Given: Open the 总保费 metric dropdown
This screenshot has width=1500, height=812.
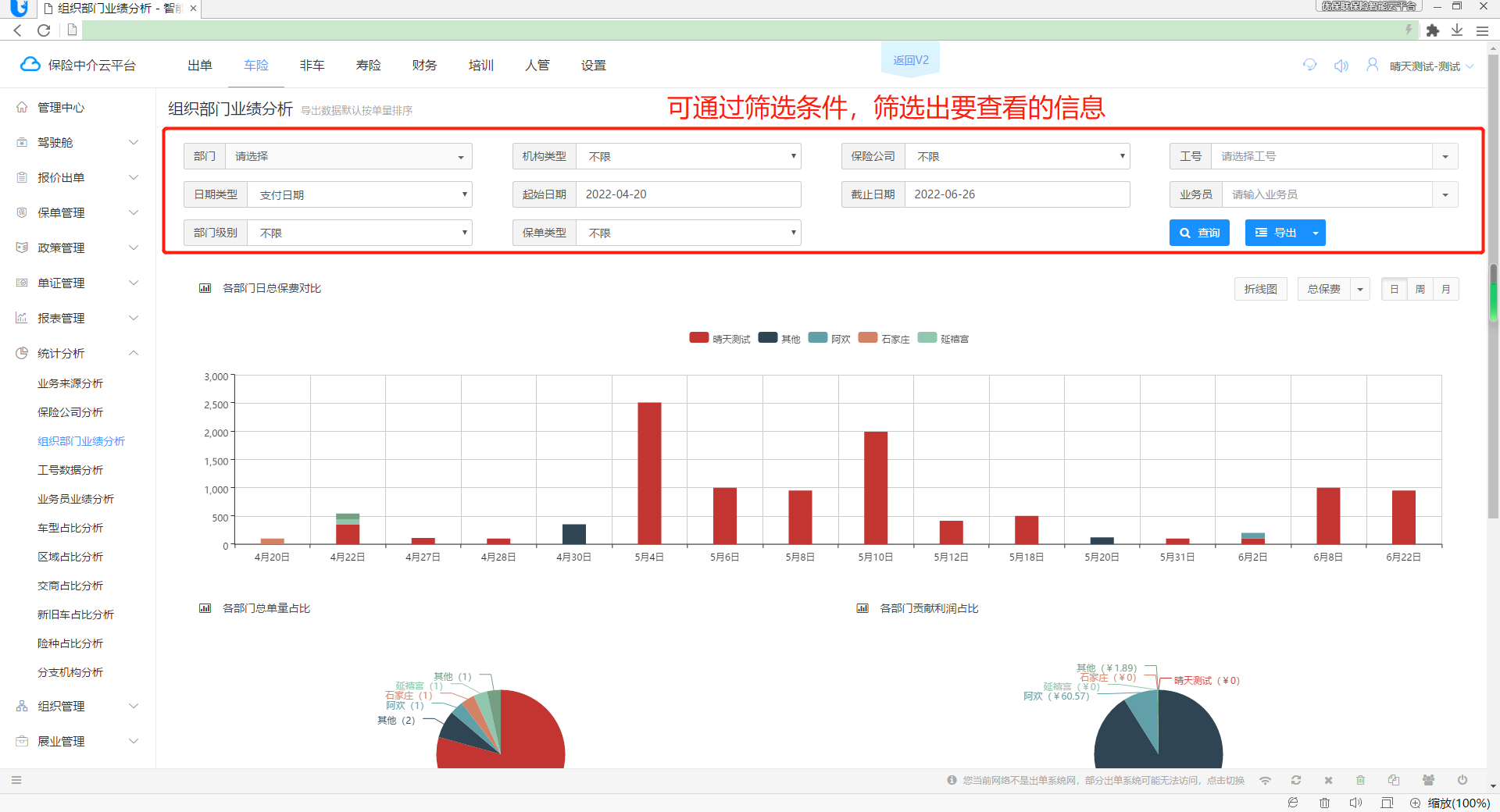Looking at the screenshot, I should 1360,289.
